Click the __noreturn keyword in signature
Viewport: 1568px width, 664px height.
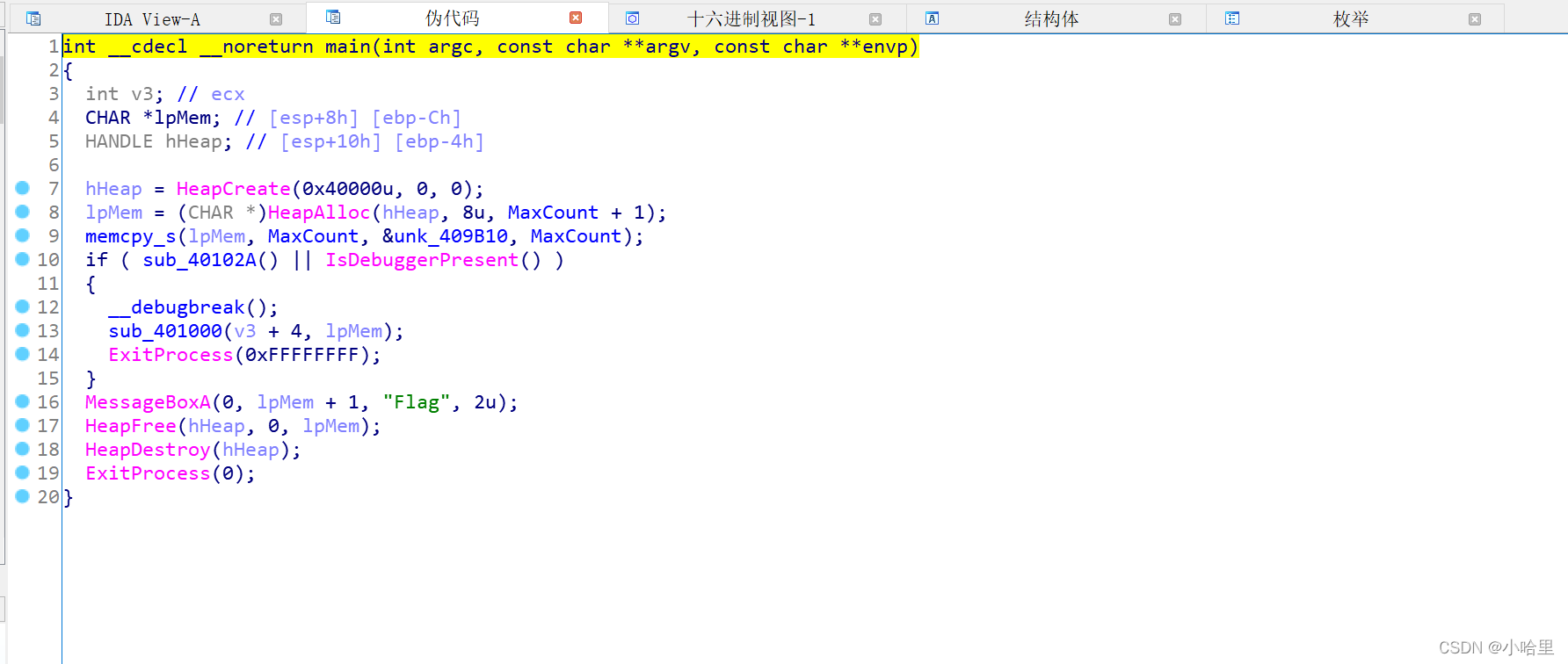pyautogui.click(x=256, y=47)
